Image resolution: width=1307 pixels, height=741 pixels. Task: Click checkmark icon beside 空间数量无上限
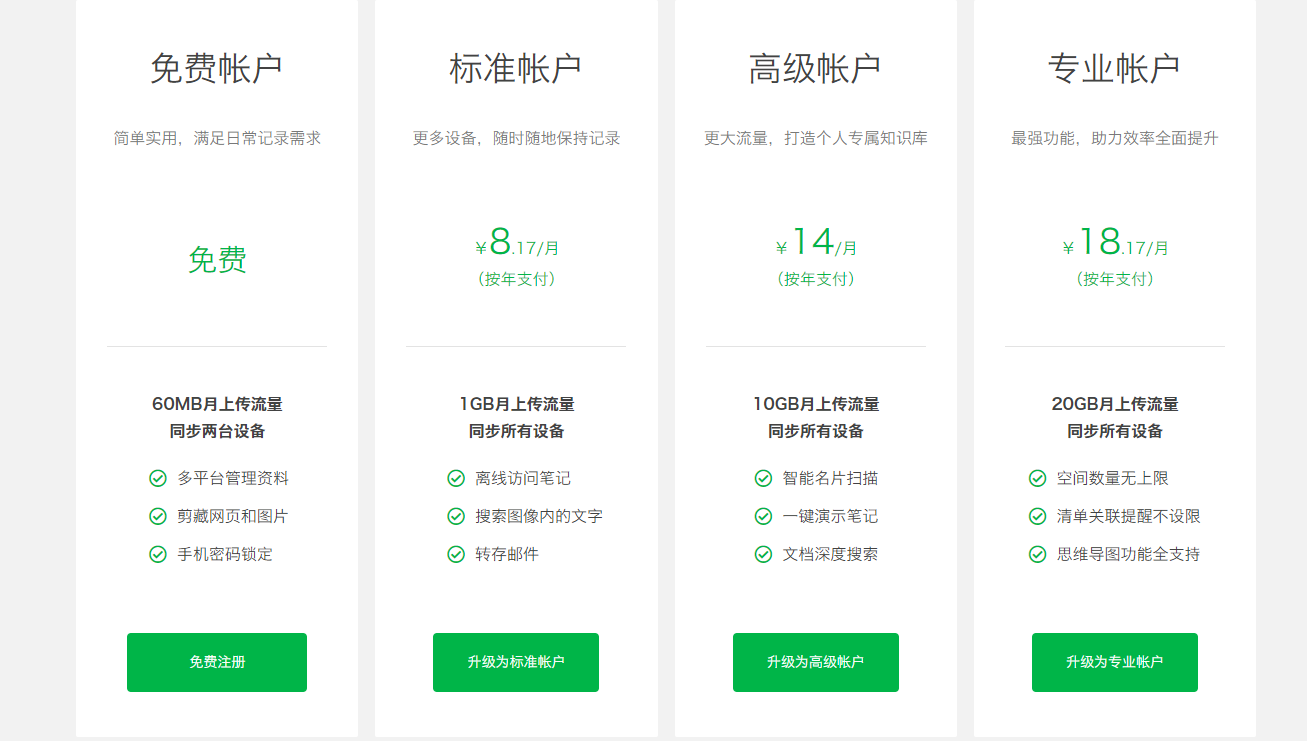click(1038, 478)
